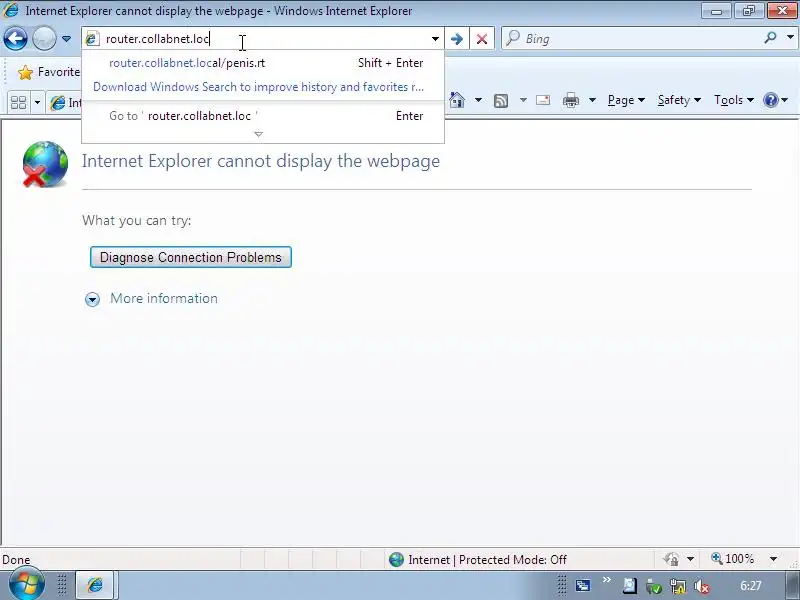800x600 pixels.
Task: Click the "Done" status bar text
Action: (x=16, y=560)
